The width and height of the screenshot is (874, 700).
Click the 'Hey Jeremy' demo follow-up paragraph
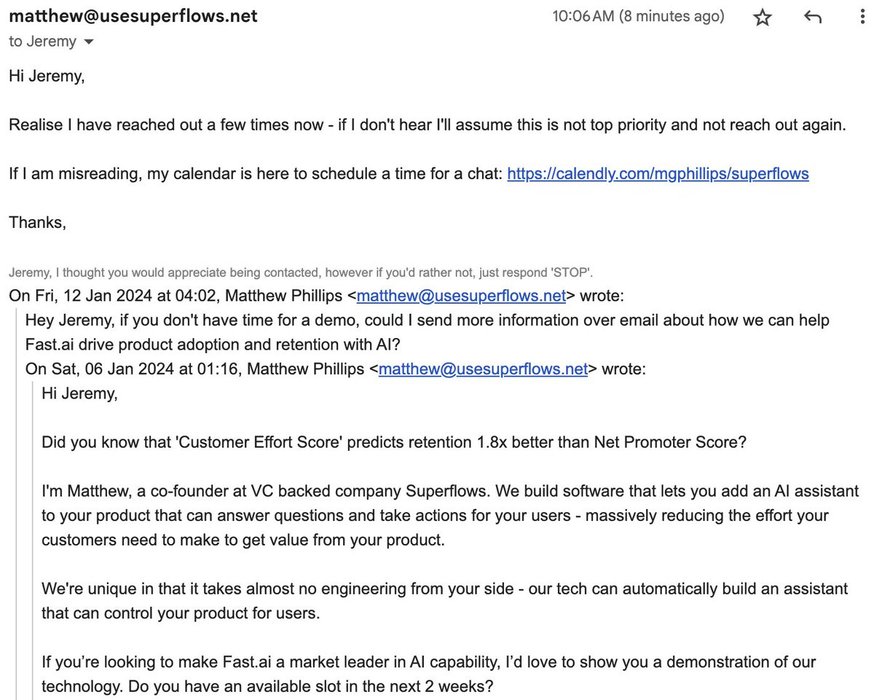pos(427,332)
